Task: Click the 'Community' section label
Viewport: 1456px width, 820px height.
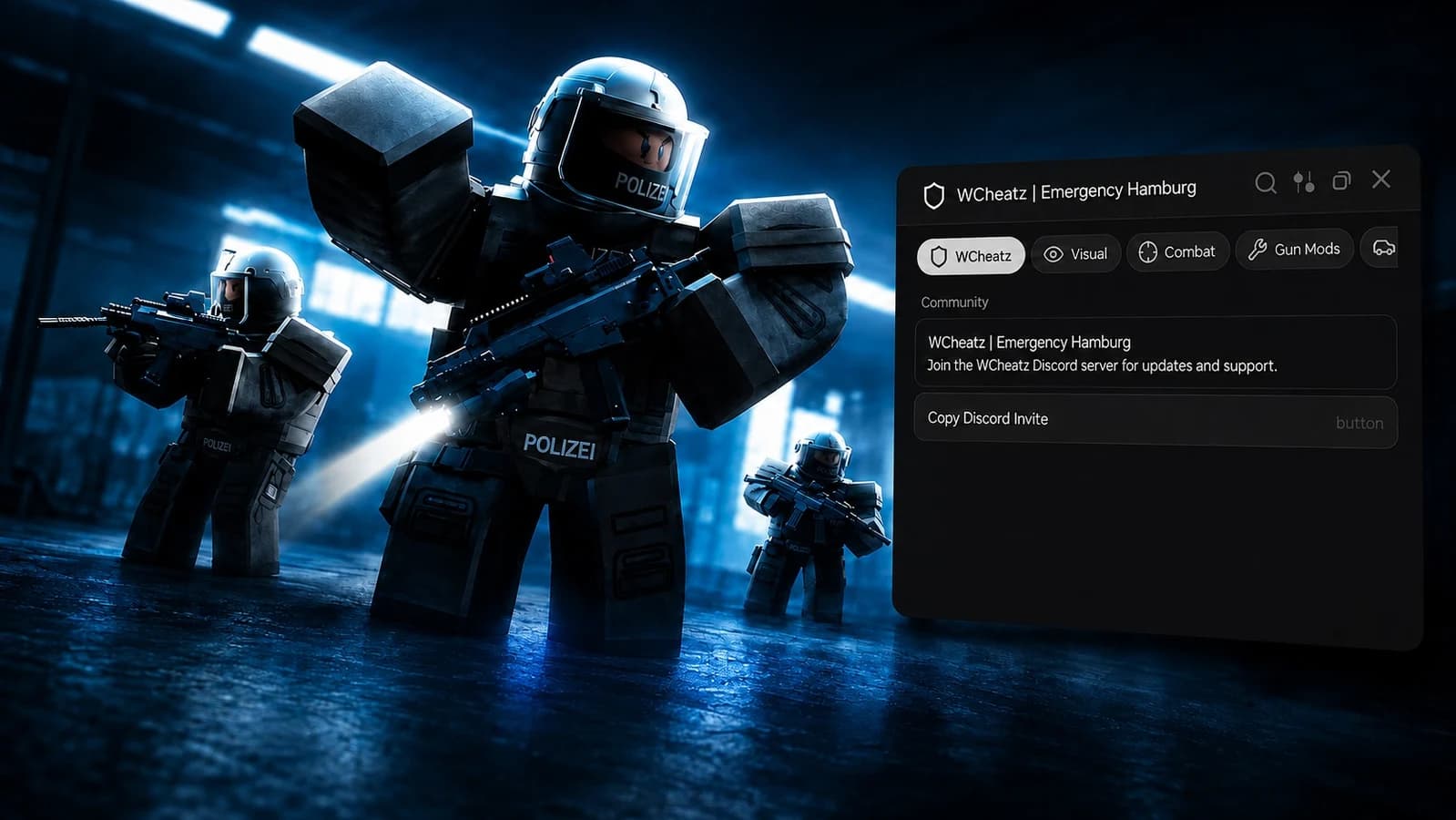Action: pos(954,302)
